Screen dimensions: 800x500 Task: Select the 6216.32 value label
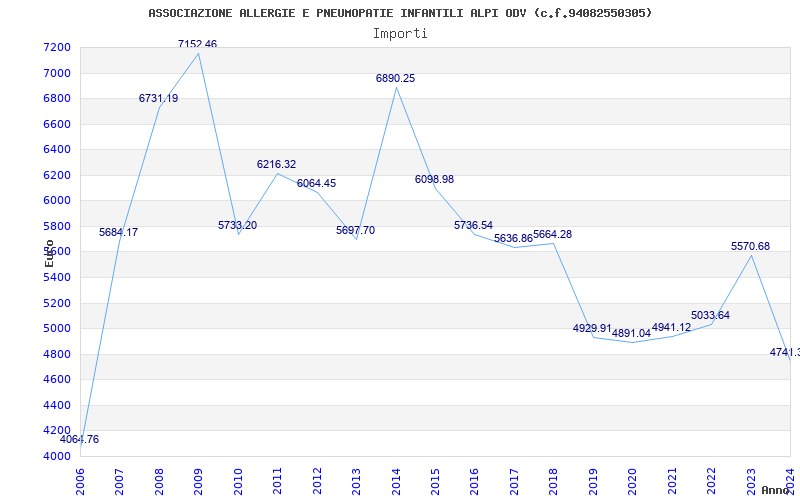point(277,165)
